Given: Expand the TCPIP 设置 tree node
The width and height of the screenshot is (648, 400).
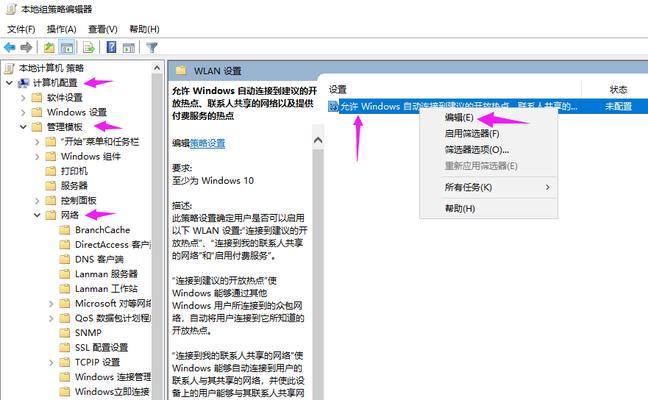Looking at the screenshot, I should (x=51, y=362).
